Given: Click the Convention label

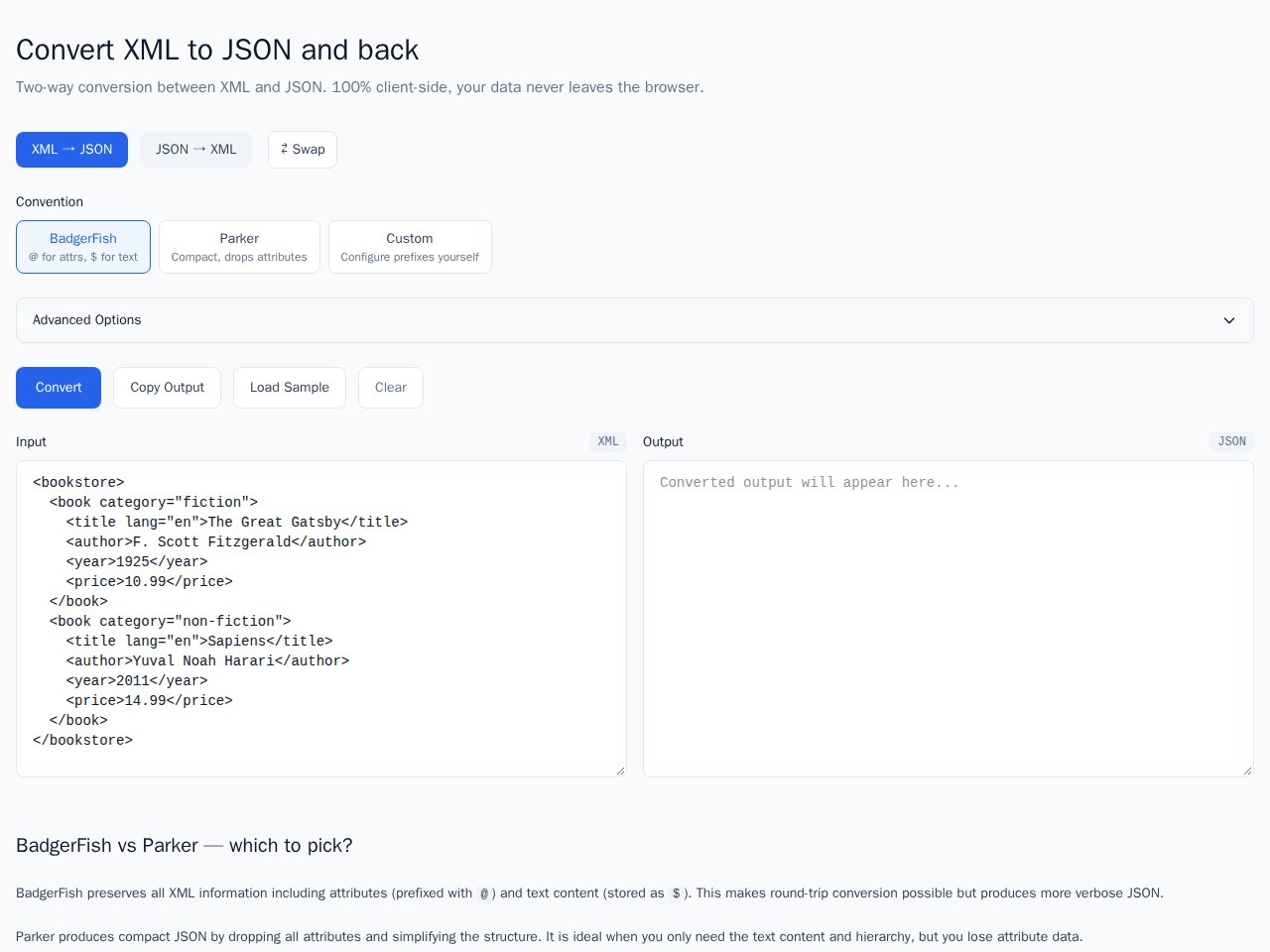Looking at the screenshot, I should [x=50, y=202].
